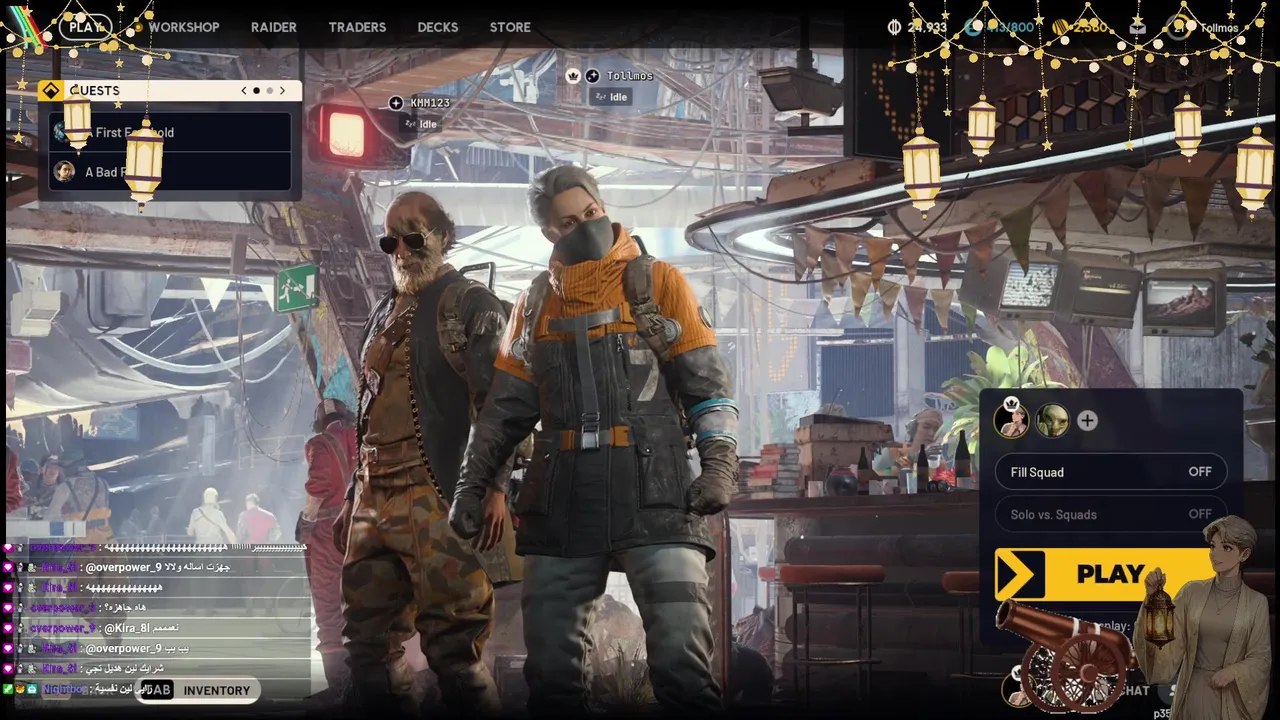The image size is (1280, 720).
Task: Toggle Fill Squad setting
Action: pyautogui.click(x=1110, y=472)
